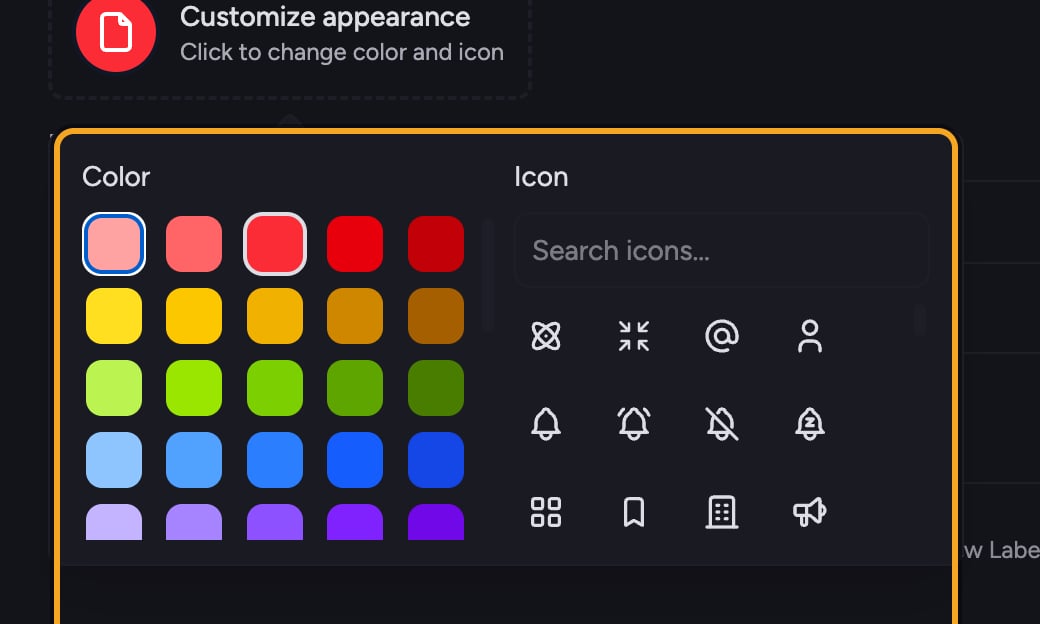The image size is (1040, 624).
Task: Select the dark royal blue swatch
Action: coord(436,460)
